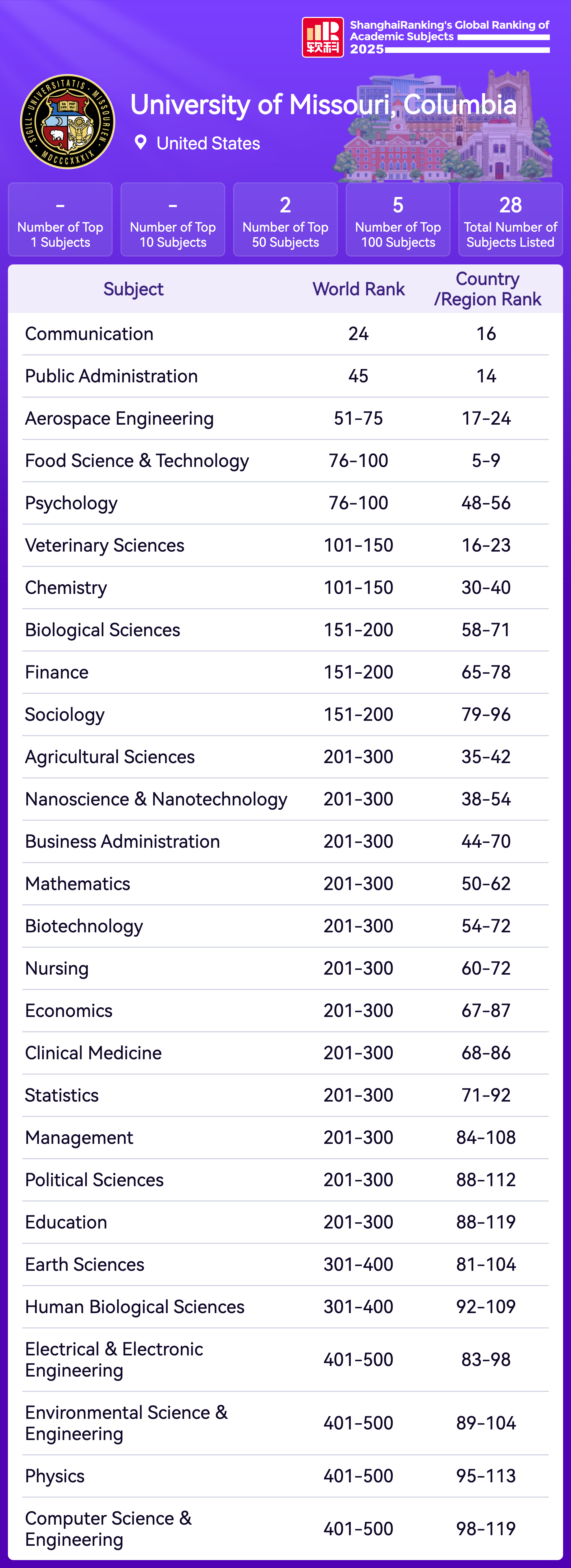
Task: Click the location pin icon
Action: pos(141,143)
